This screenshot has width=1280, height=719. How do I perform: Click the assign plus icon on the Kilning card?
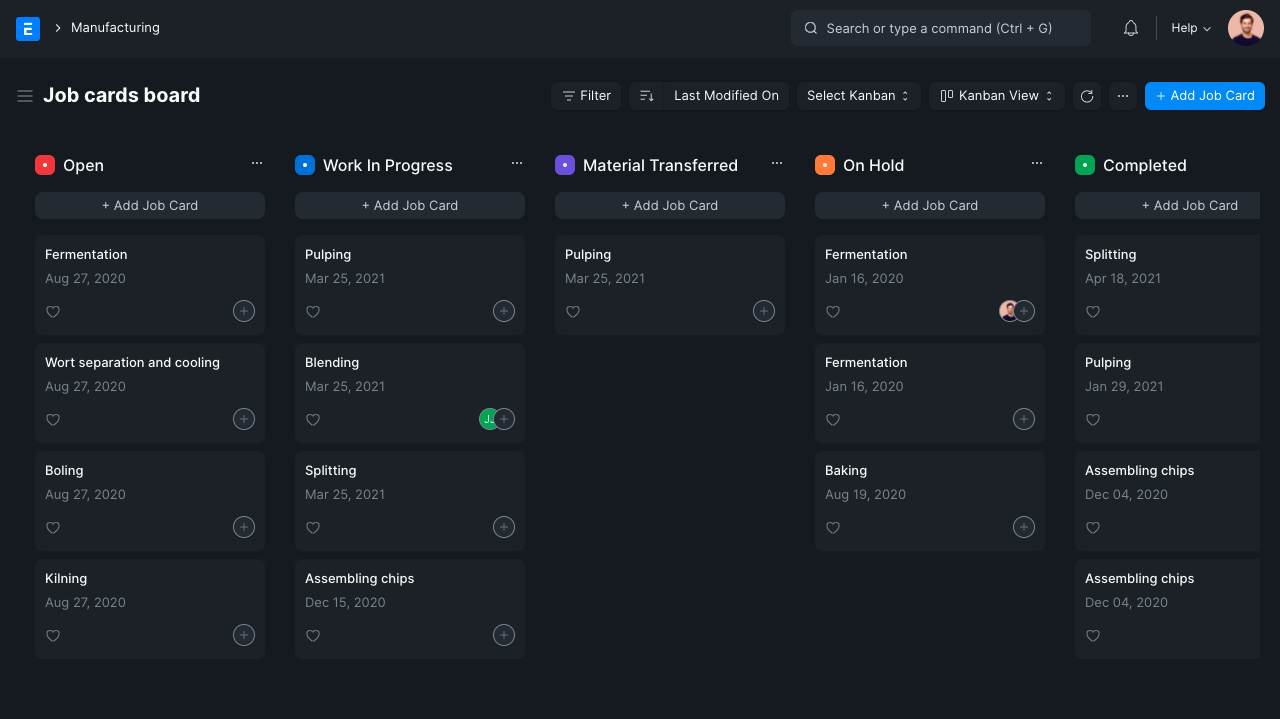(x=244, y=635)
